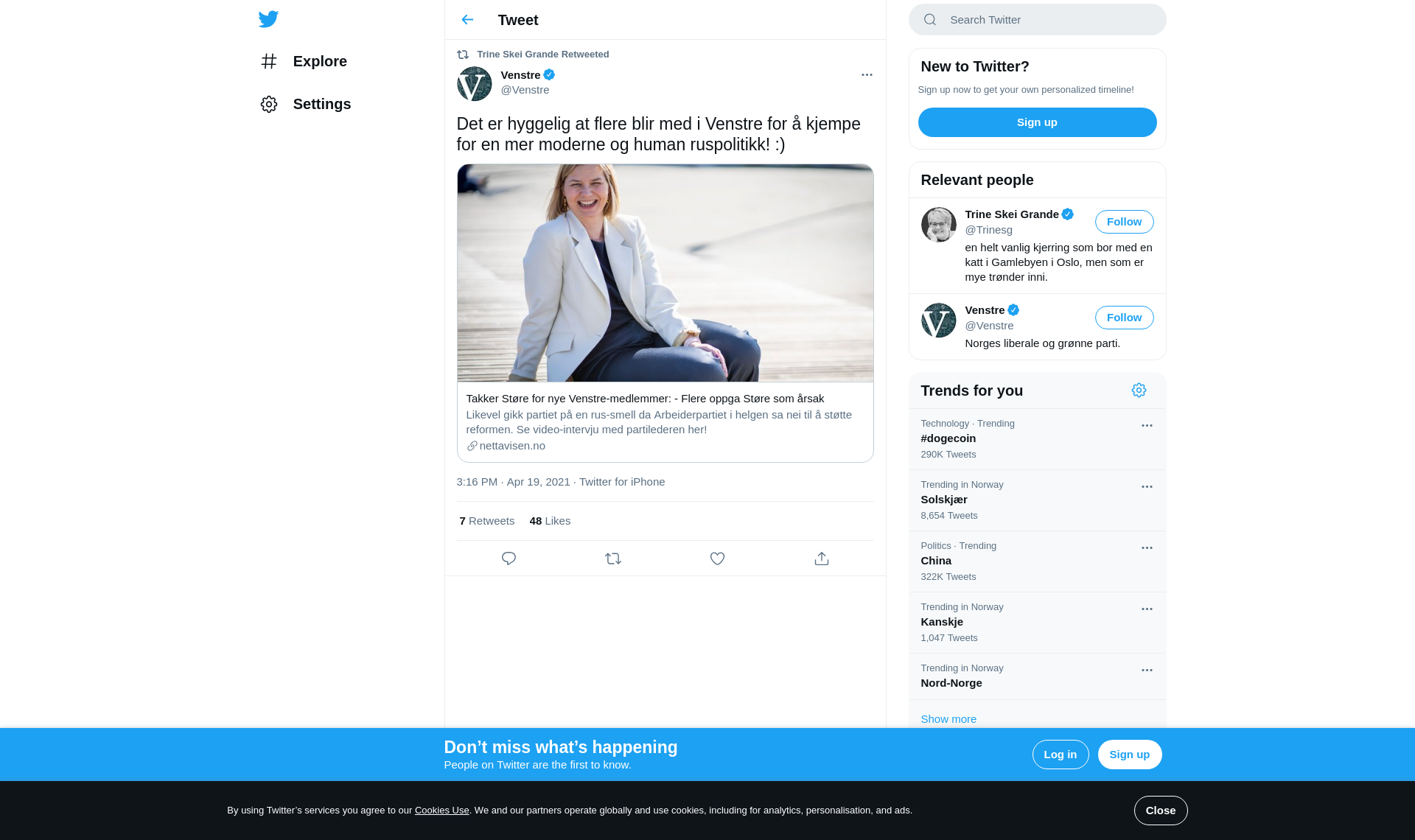The height and width of the screenshot is (840, 1415).
Task: Click @Trinesg handle
Action: click(x=988, y=230)
